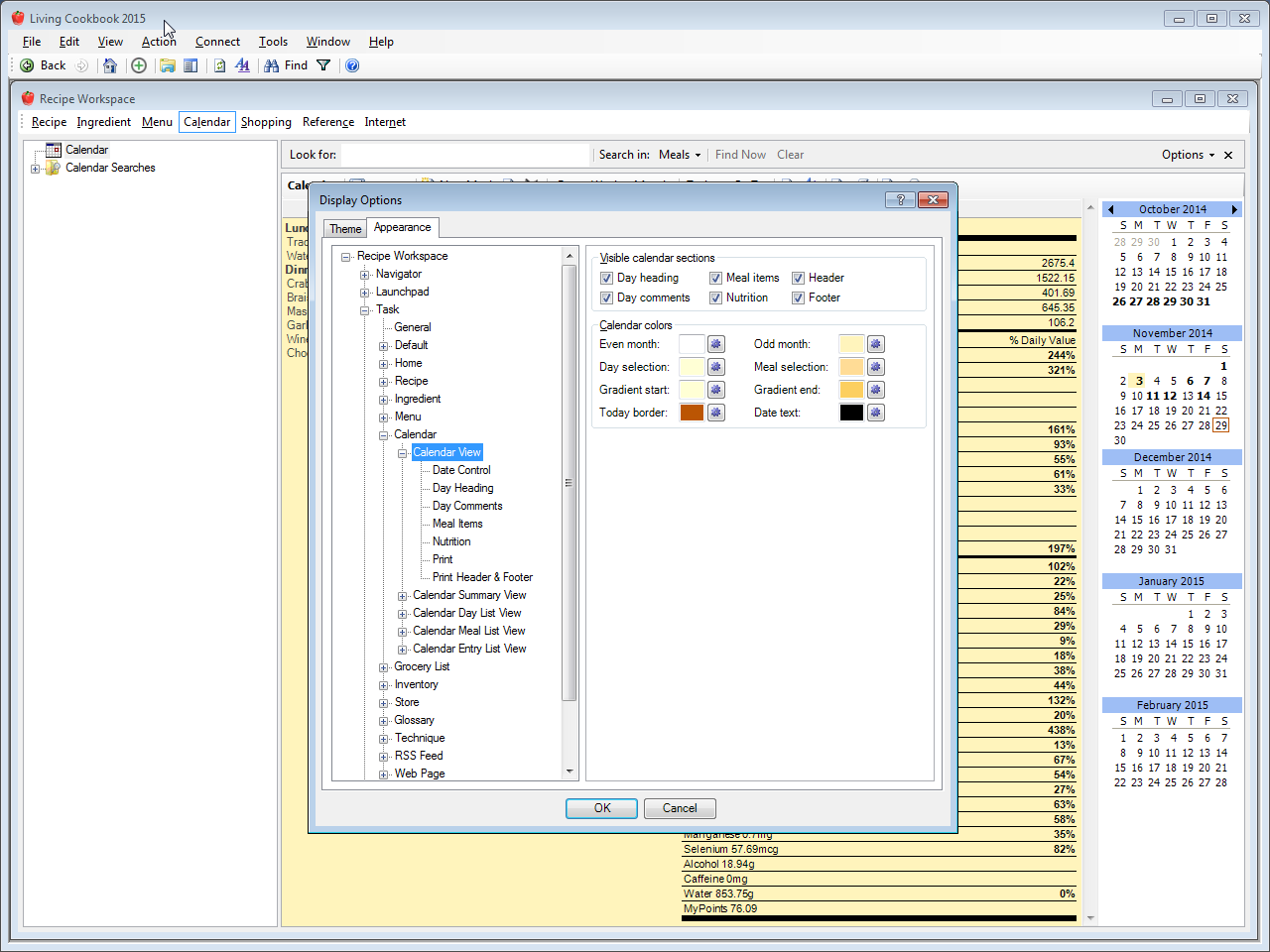Screen dimensions: 1270x952
Task: Click Clear in search bar
Action: (x=790, y=155)
